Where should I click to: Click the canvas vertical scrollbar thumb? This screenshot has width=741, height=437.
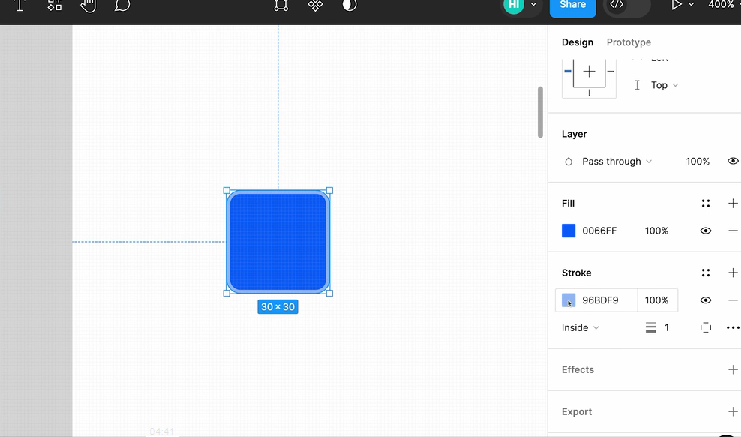(540, 112)
